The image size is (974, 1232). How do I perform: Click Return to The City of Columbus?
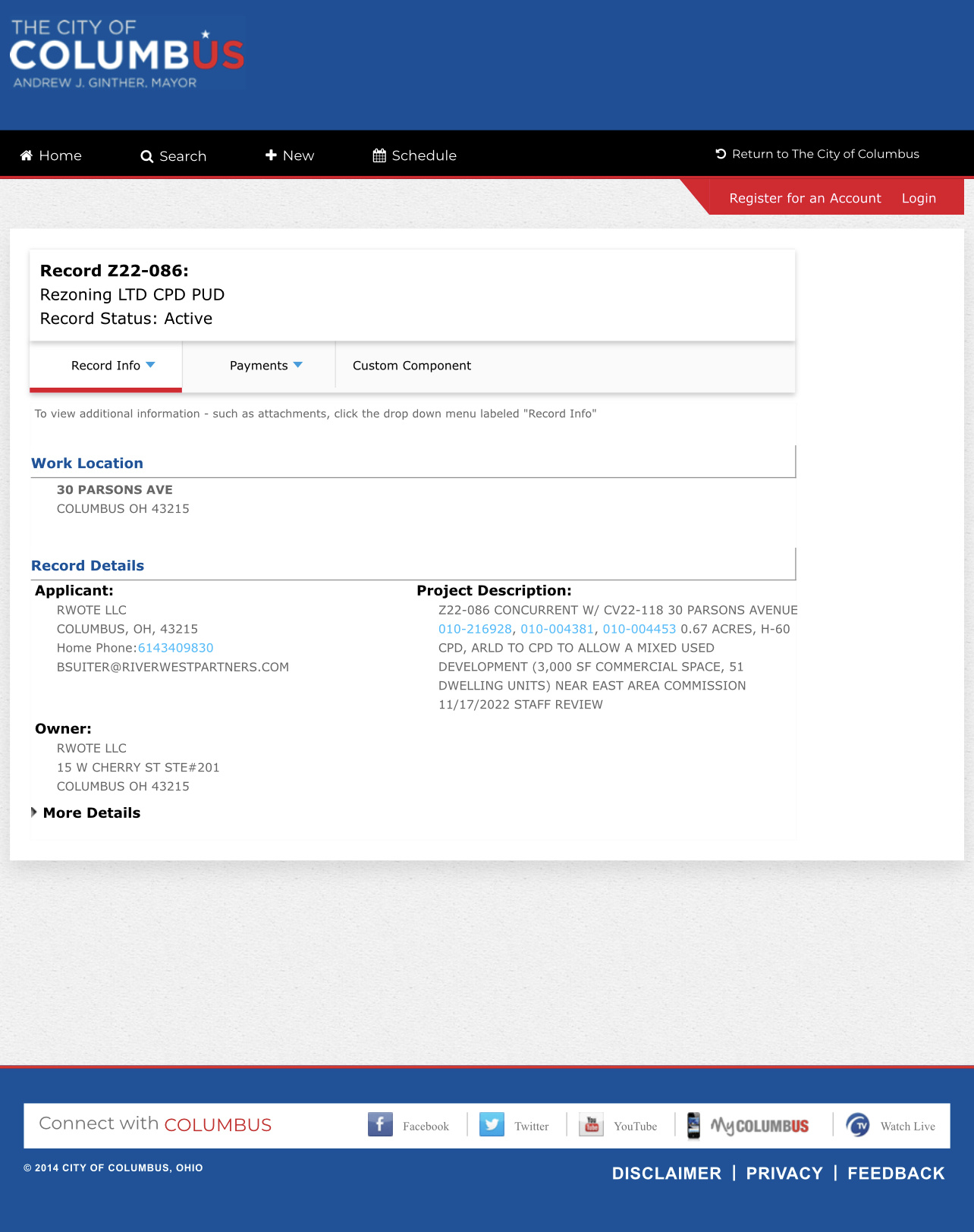click(817, 154)
